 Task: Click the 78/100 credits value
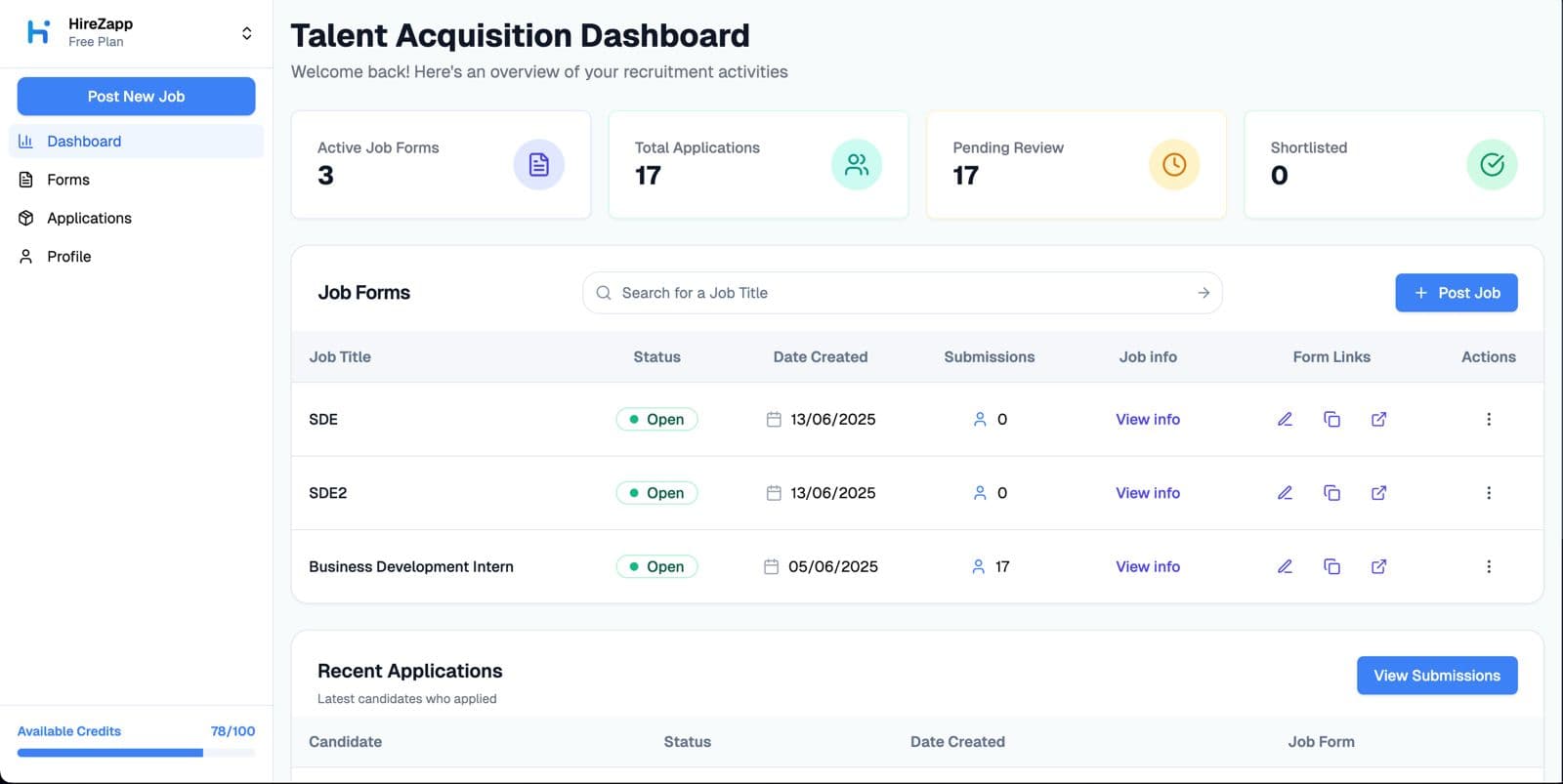click(232, 731)
